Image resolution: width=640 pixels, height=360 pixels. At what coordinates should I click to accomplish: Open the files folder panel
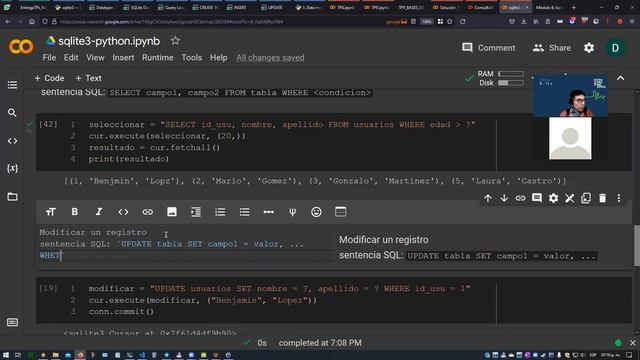(x=12, y=197)
